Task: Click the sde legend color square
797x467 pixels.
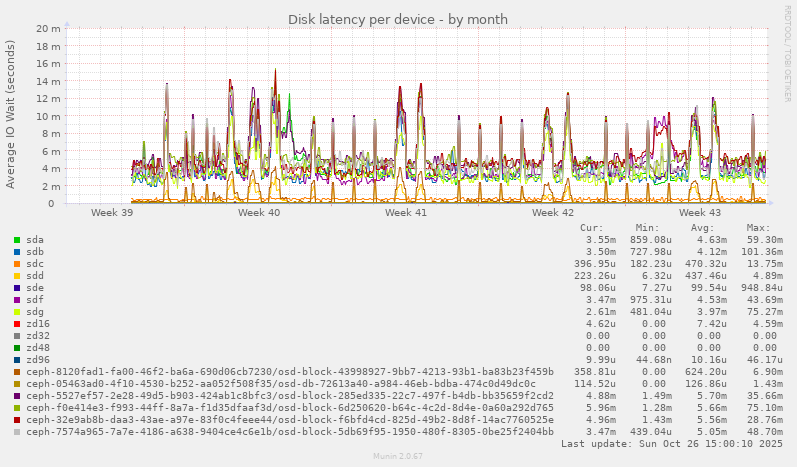Action: click(x=17, y=288)
